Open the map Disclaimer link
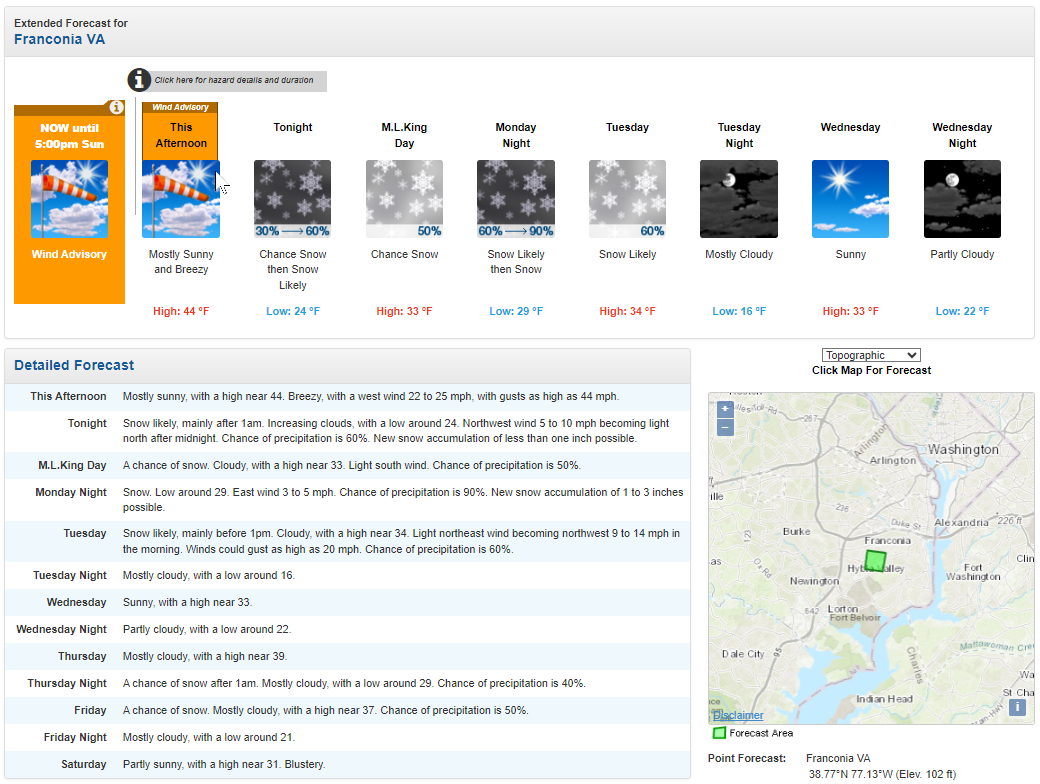1040x784 pixels. tap(738, 716)
